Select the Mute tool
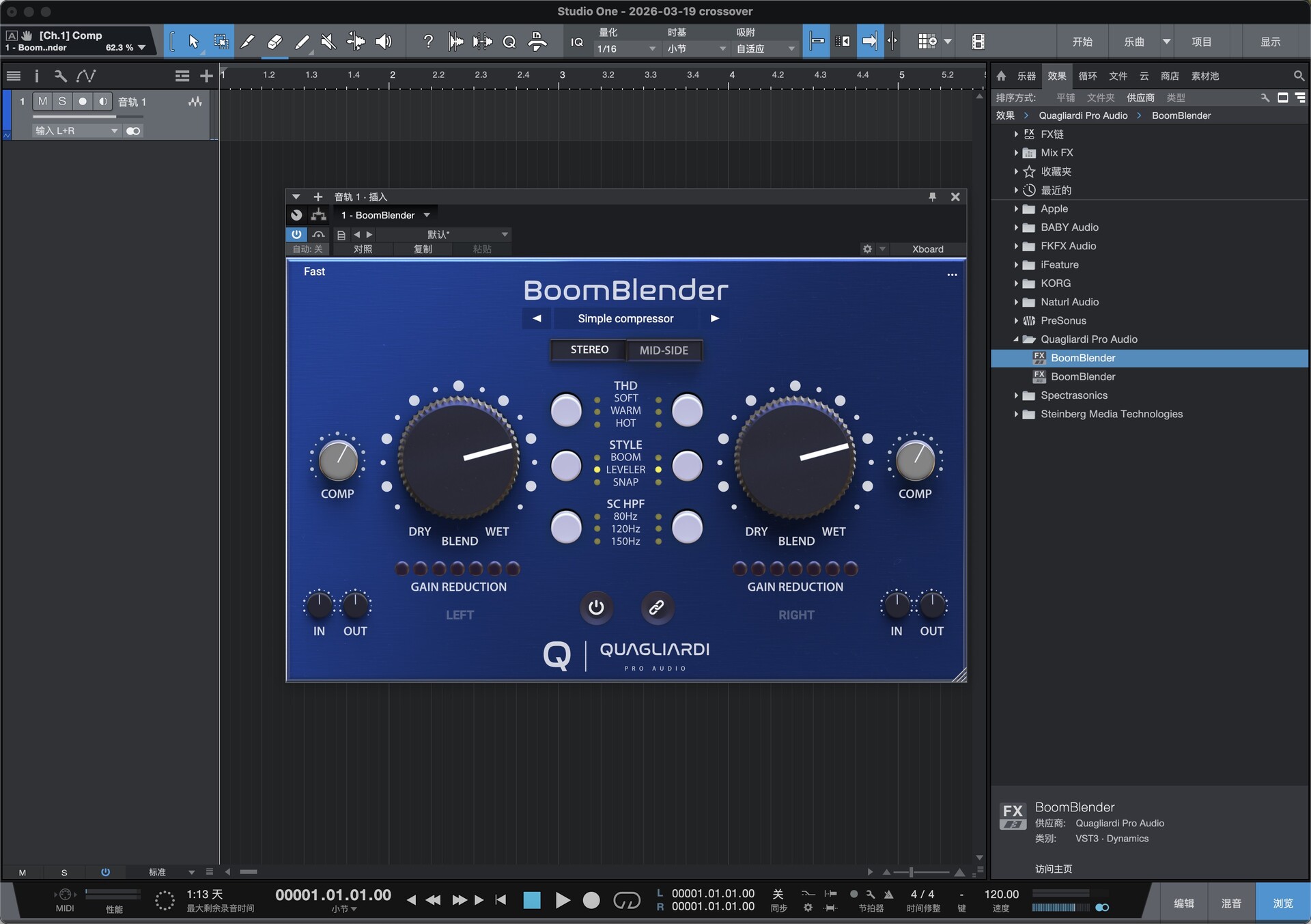This screenshot has width=1311, height=924. pyautogui.click(x=328, y=41)
